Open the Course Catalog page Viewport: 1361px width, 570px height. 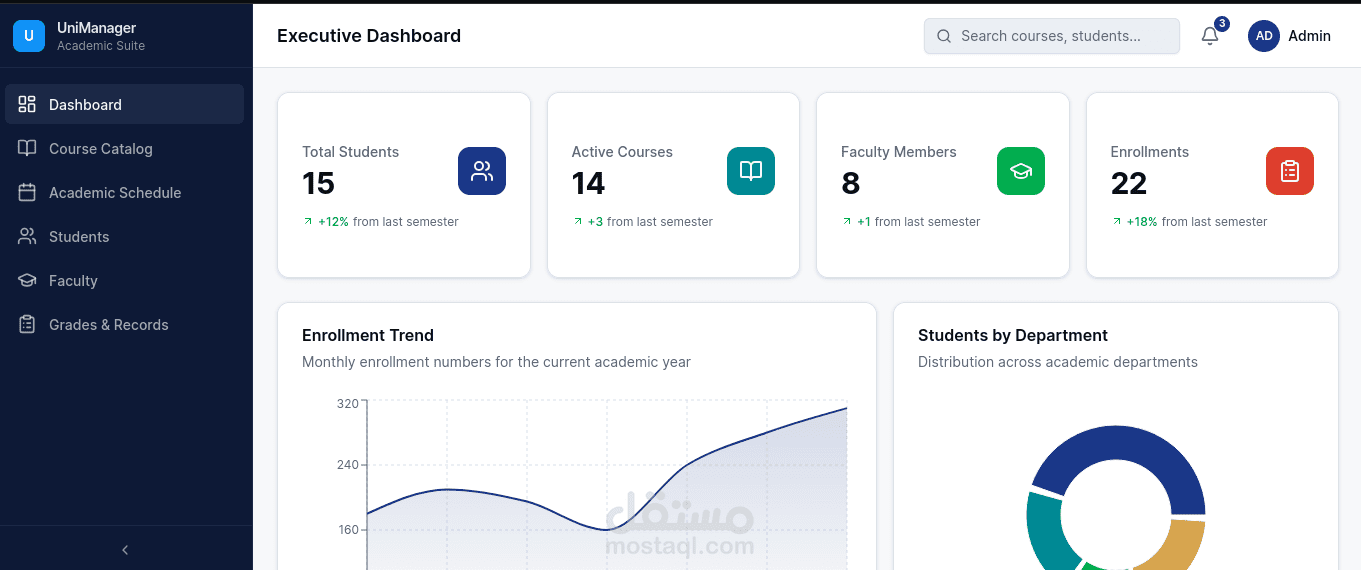tap(124, 148)
